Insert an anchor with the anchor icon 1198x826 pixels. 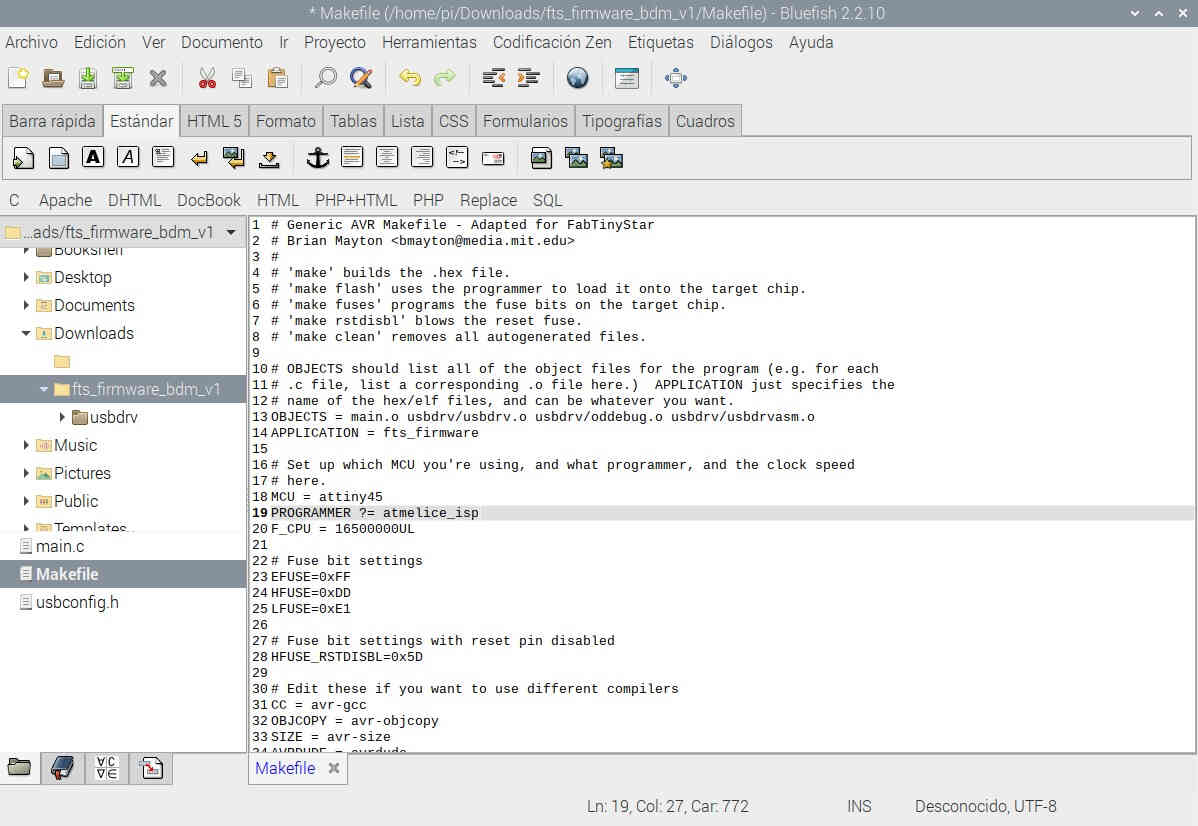pyautogui.click(x=317, y=158)
